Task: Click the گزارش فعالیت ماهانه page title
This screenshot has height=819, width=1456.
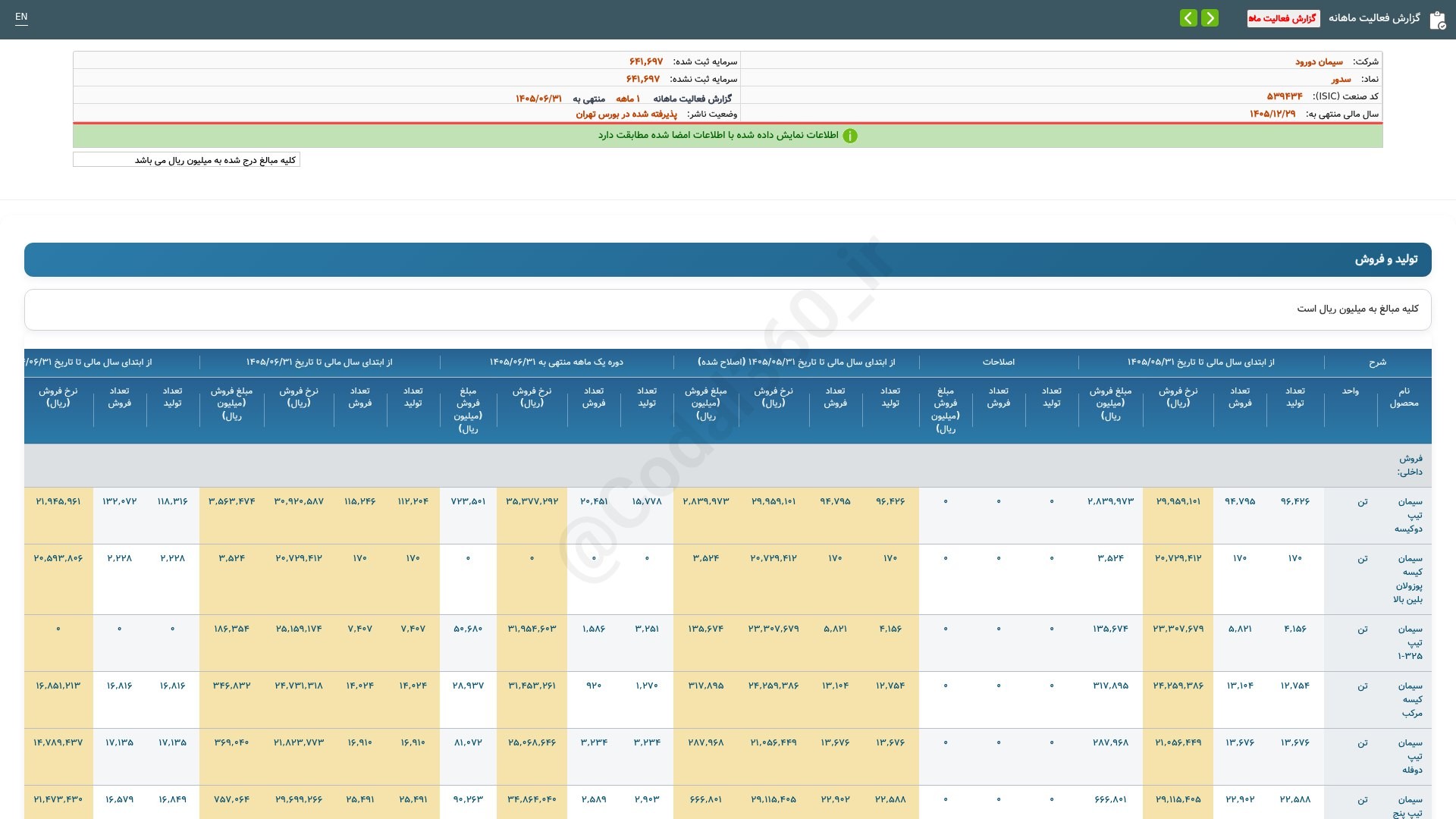Action: (1374, 18)
